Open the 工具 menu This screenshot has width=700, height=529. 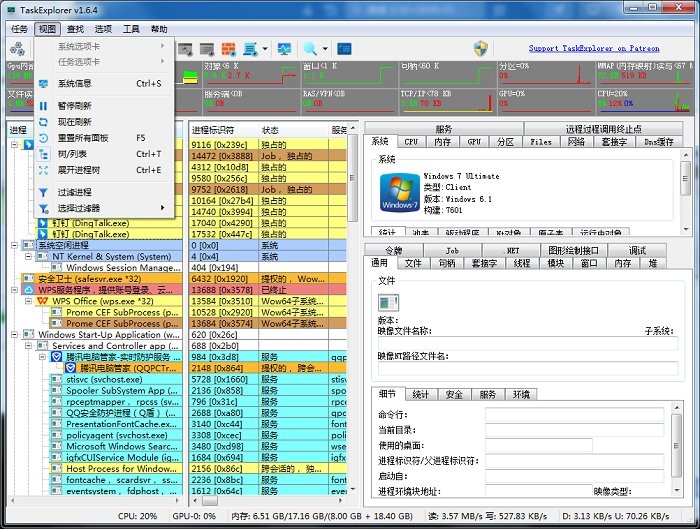coord(131,29)
